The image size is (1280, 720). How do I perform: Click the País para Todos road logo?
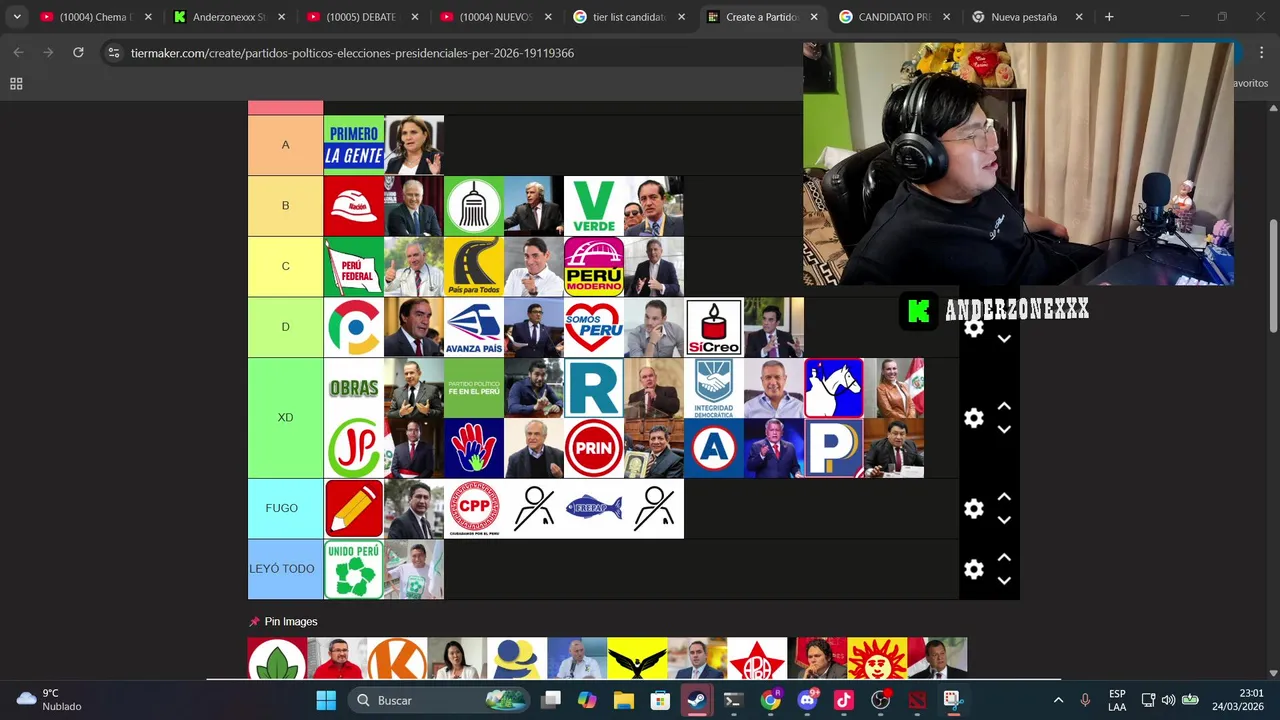pyautogui.click(x=474, y=267)
